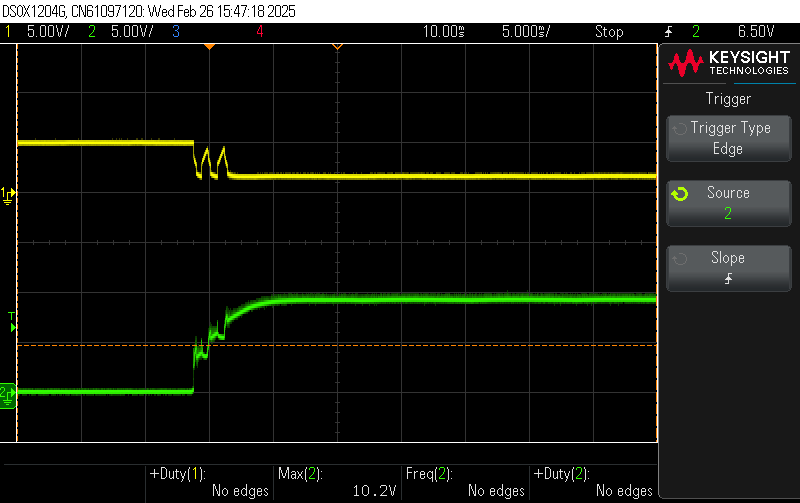Click the 6.50V trigger level readout
Viewport: 800px width, 503px height.
756,32
